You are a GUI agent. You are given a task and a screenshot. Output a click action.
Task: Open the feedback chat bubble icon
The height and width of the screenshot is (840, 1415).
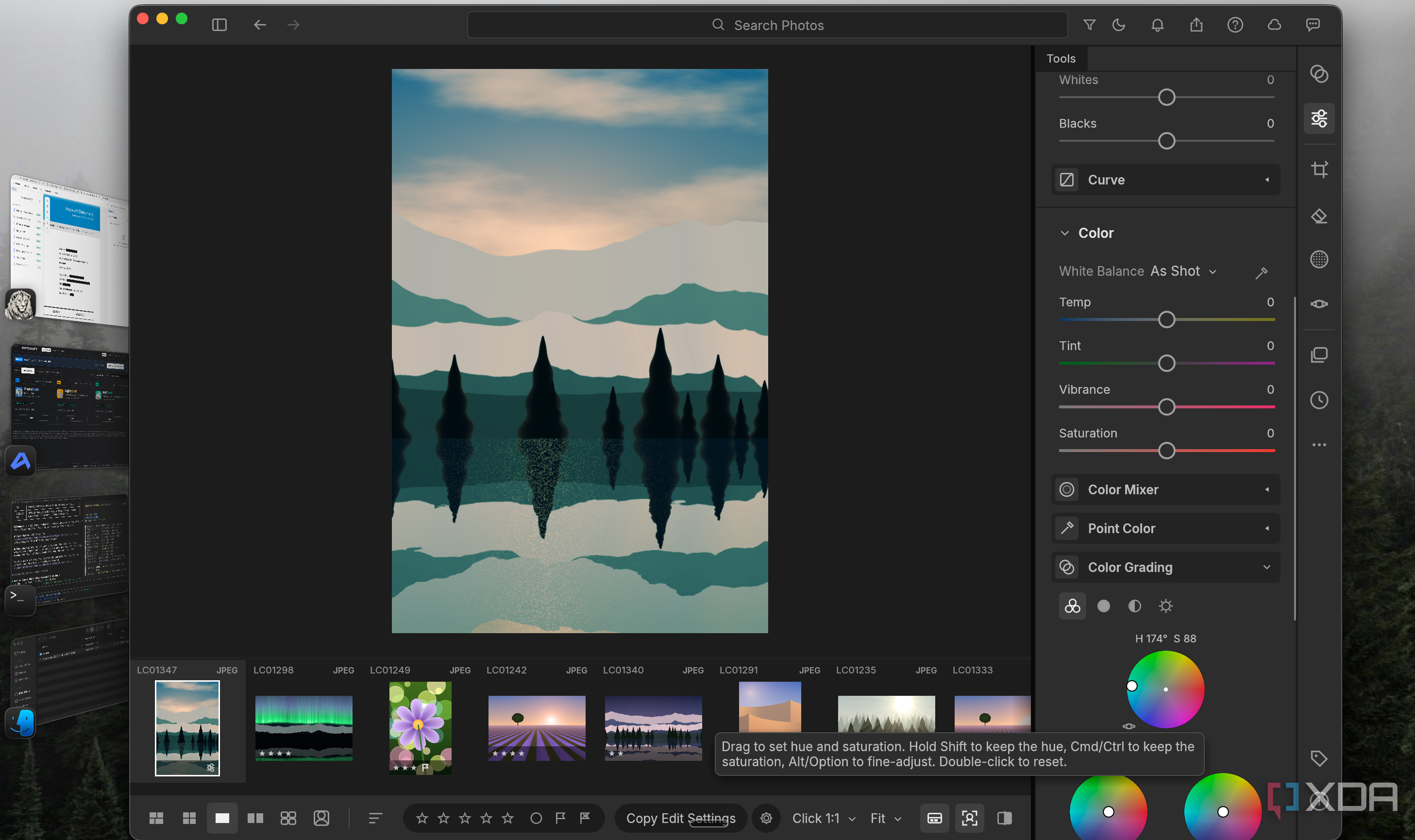tap(1313, 25)
